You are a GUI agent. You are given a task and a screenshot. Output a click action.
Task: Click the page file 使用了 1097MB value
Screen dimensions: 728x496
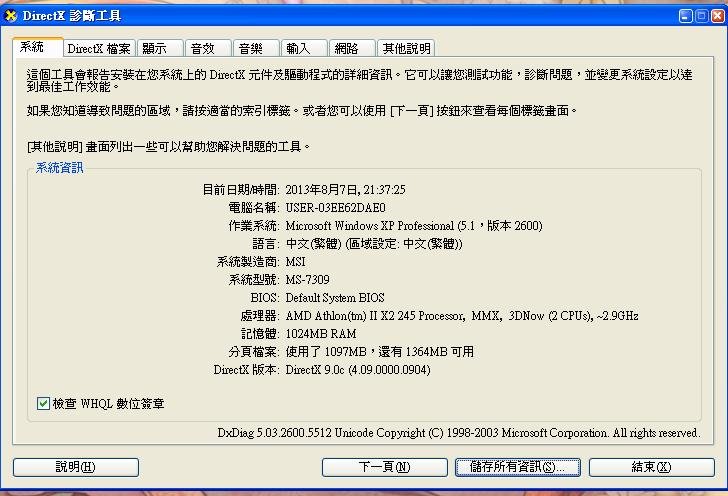(x=379, y=352)
